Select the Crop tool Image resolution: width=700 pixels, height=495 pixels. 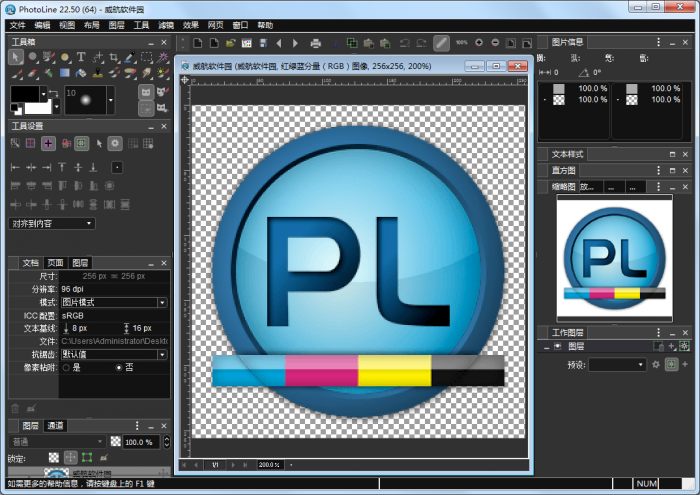point(113,57)
